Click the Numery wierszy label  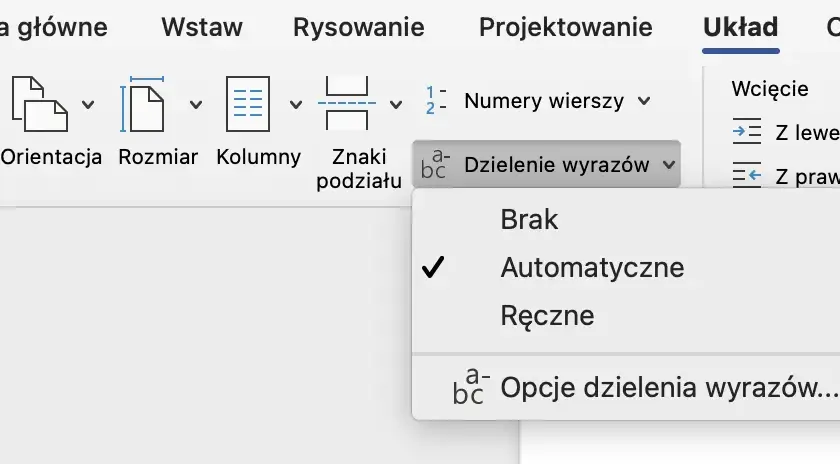pos(544,101)
